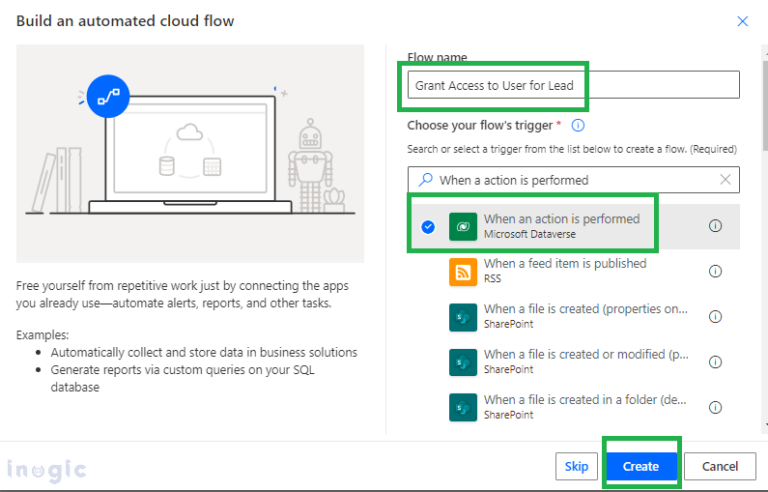The height and width of the screenshot is (492, 768).
Task: Click the Create button
Action: [641, 466]
